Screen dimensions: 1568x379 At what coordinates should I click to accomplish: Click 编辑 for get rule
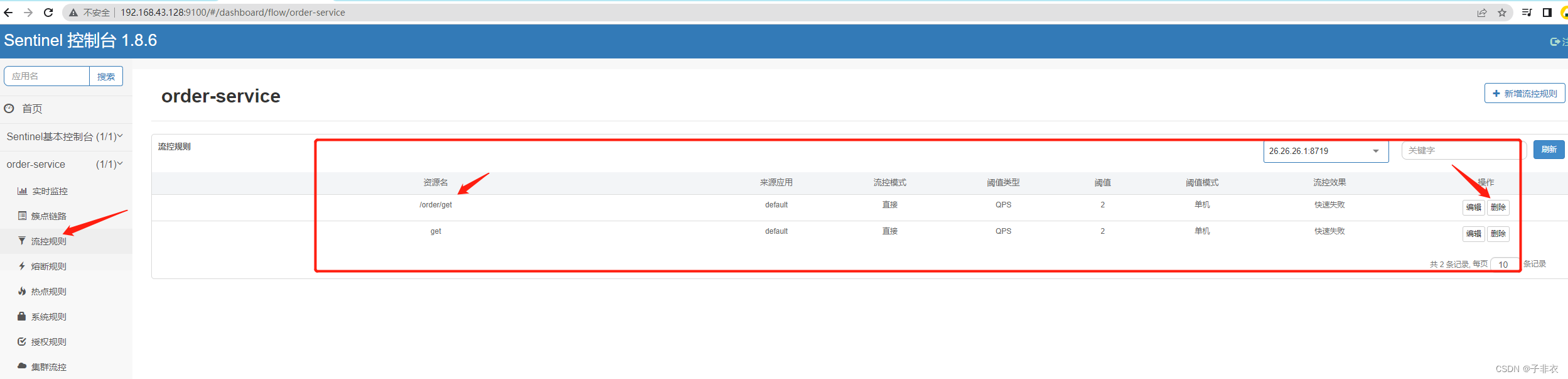1473,233
